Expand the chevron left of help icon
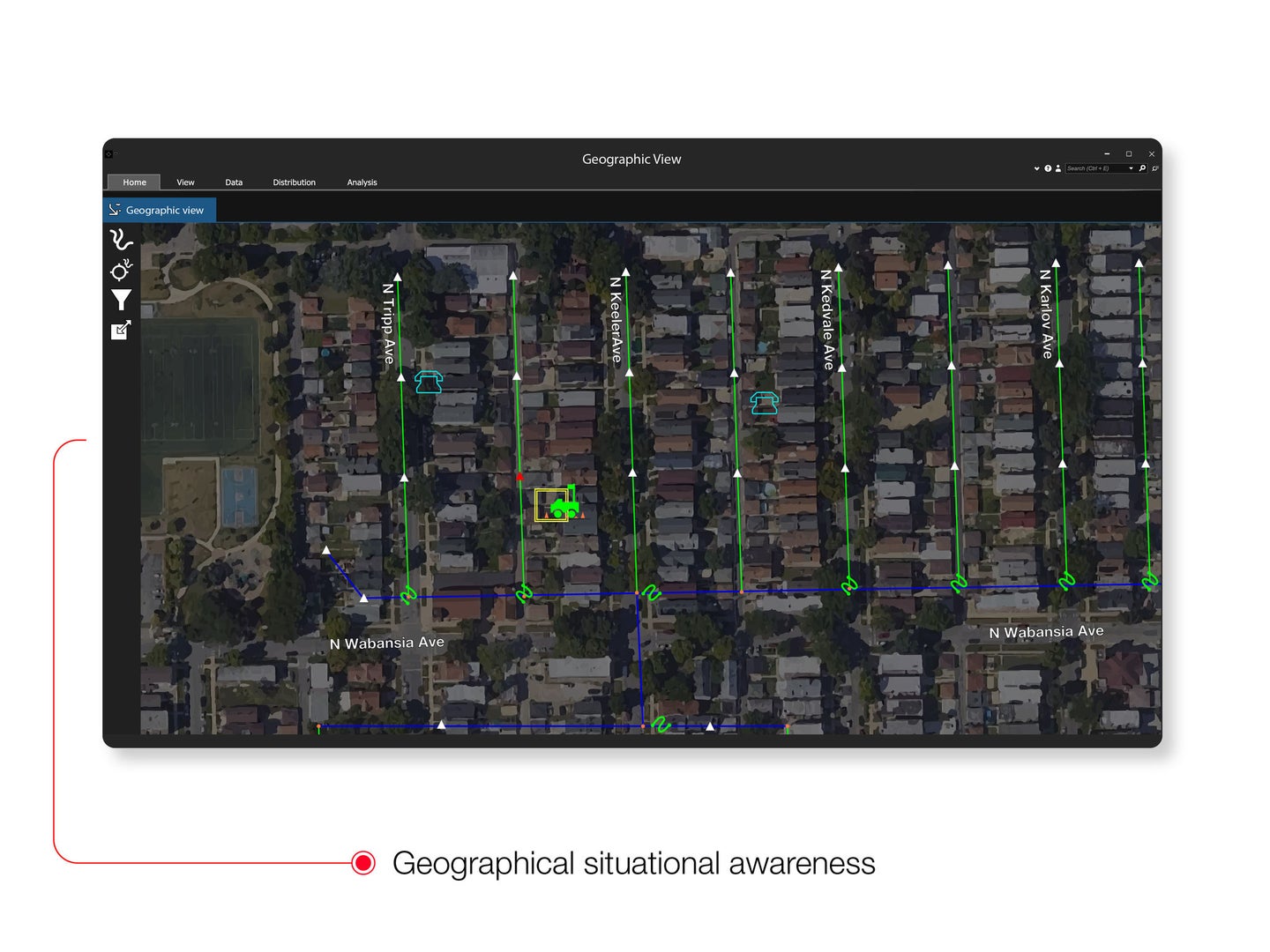Viewport: 1270px width, 952px height. [1036, 168]
